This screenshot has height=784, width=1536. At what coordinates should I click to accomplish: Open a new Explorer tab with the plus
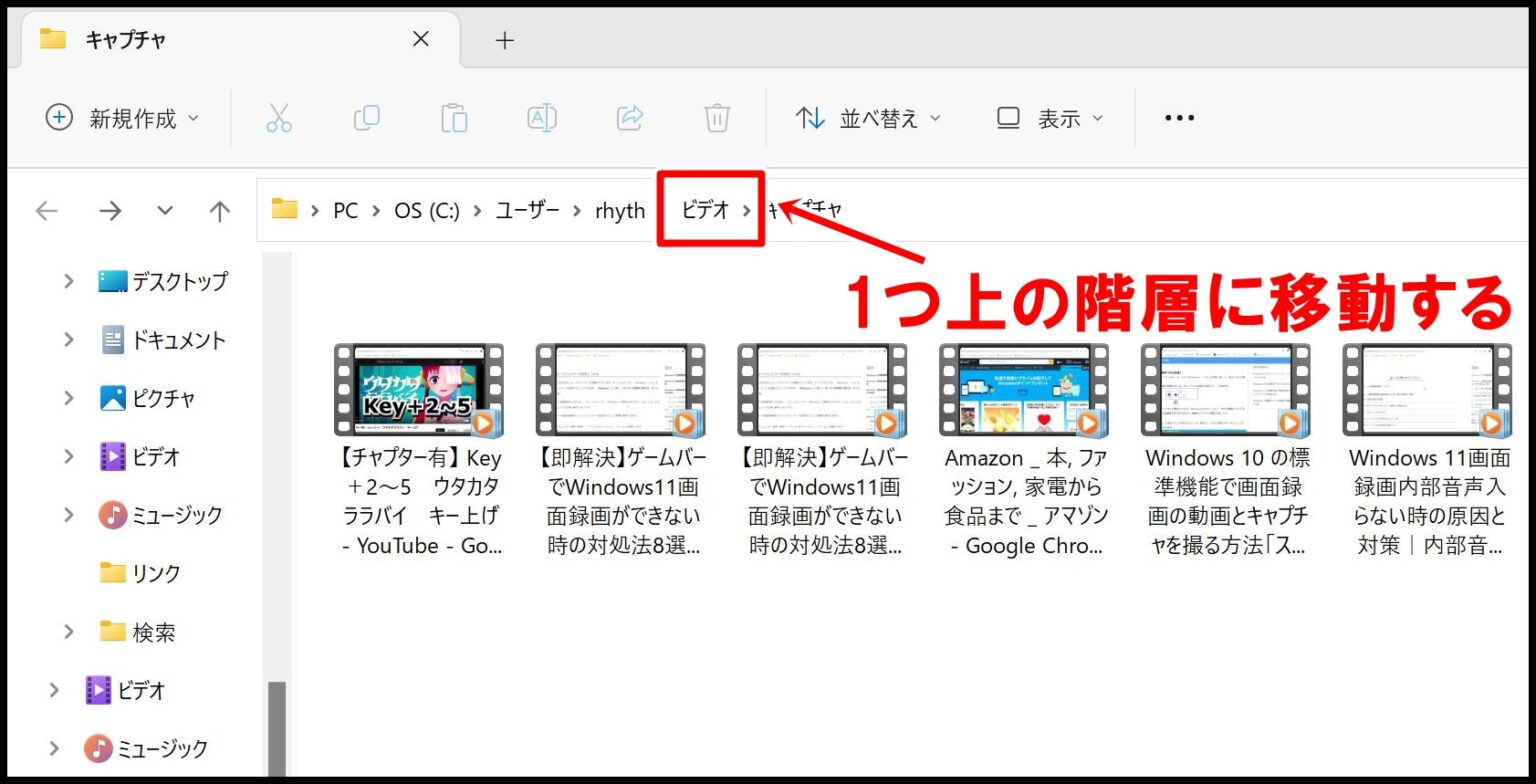[505, 39]
